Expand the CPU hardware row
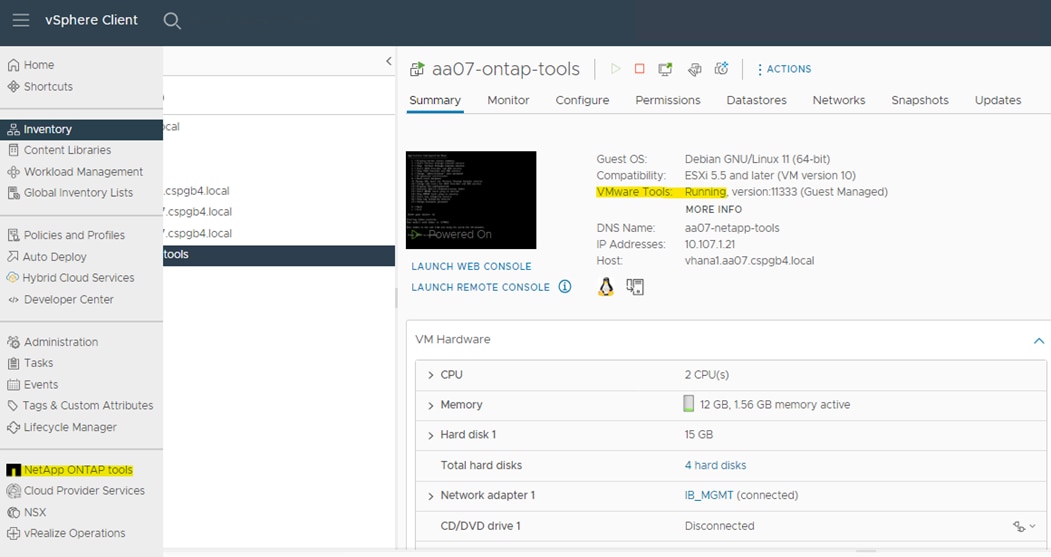Image resolution: width=1051 pixels, height=557 pixels. click(x=430, y=375)
